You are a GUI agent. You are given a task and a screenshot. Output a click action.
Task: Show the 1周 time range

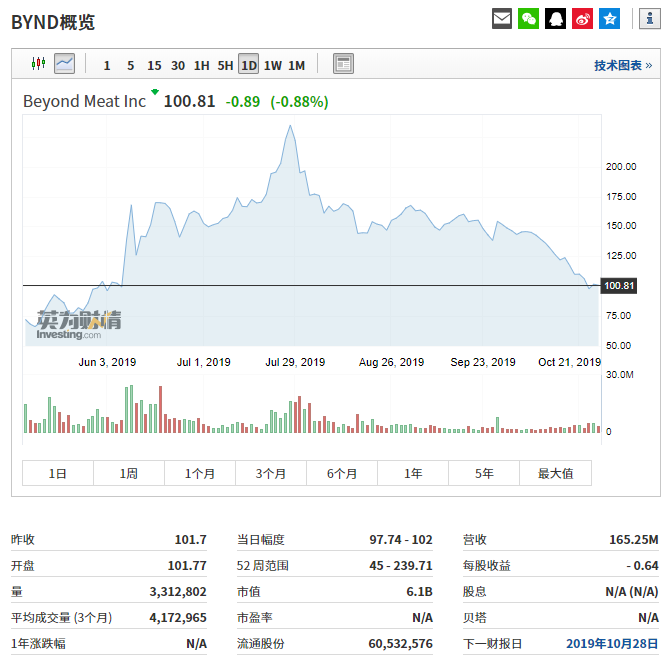tap(129, 473)
